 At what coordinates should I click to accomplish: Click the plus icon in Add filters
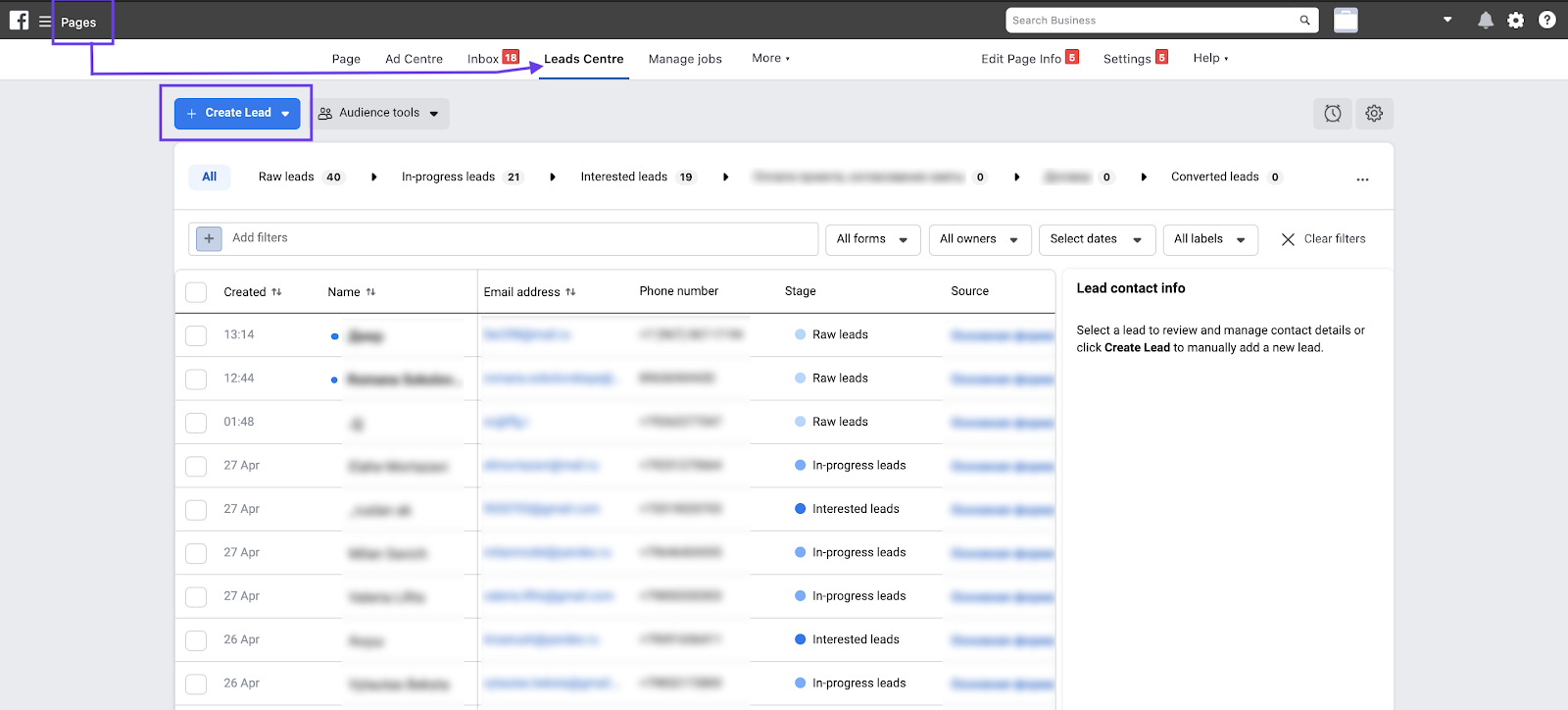[x=209, y=238]
